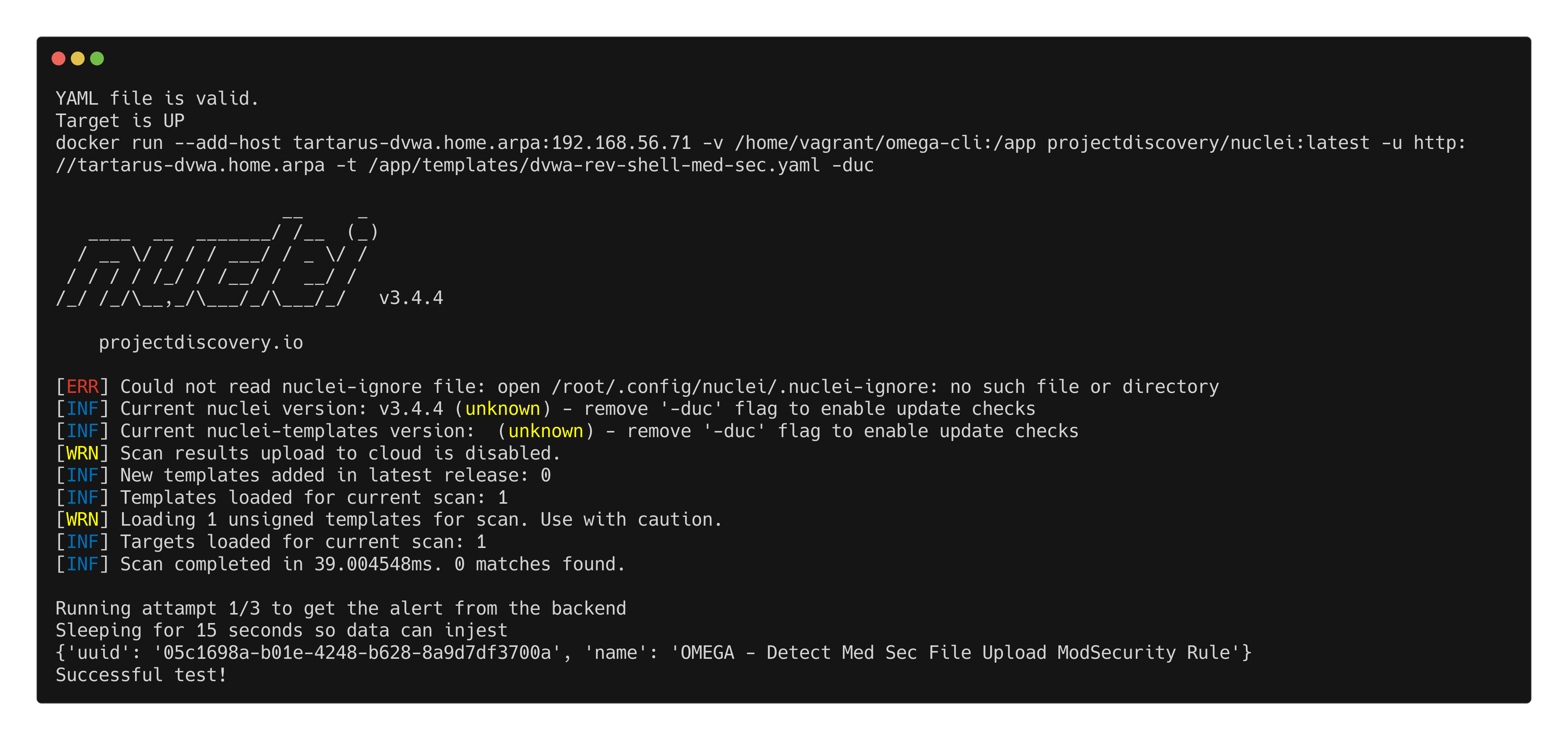Screen dimensions: 1568x740
Task: Click the projectdiscovery.io link text
Action: point(201,342)
